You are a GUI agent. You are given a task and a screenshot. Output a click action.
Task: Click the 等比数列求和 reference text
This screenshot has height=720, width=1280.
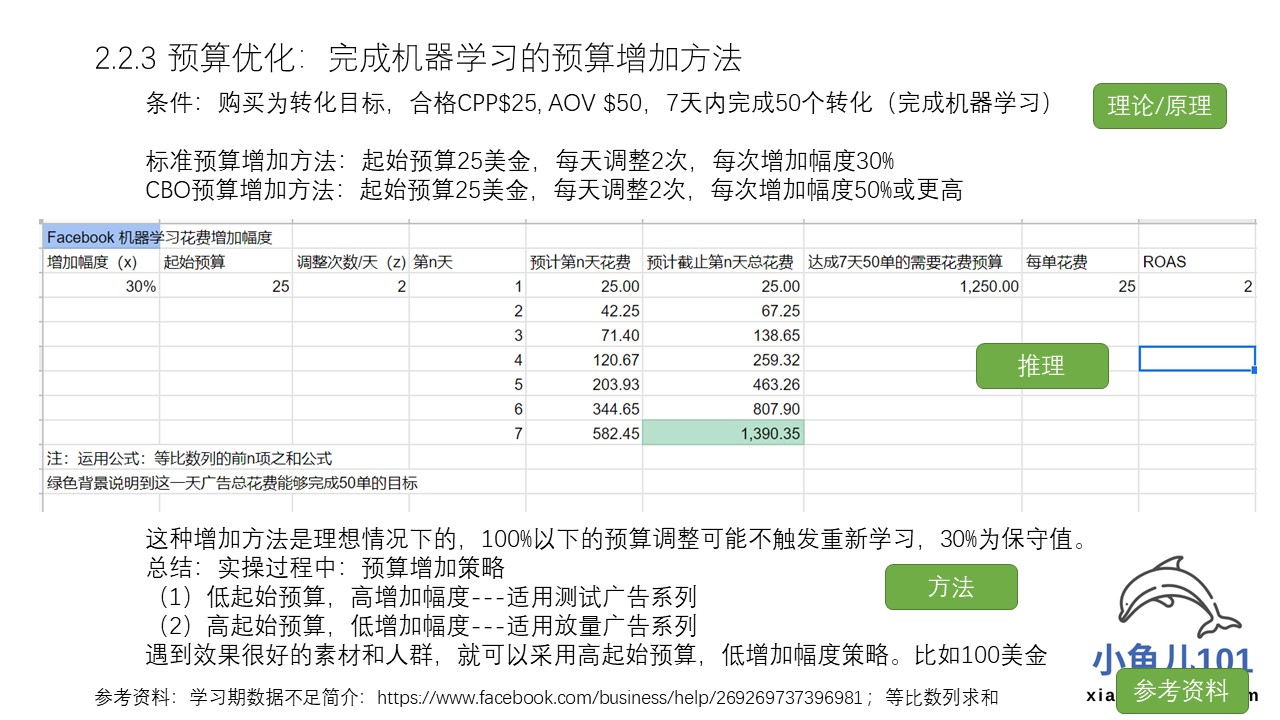(942, 697)
